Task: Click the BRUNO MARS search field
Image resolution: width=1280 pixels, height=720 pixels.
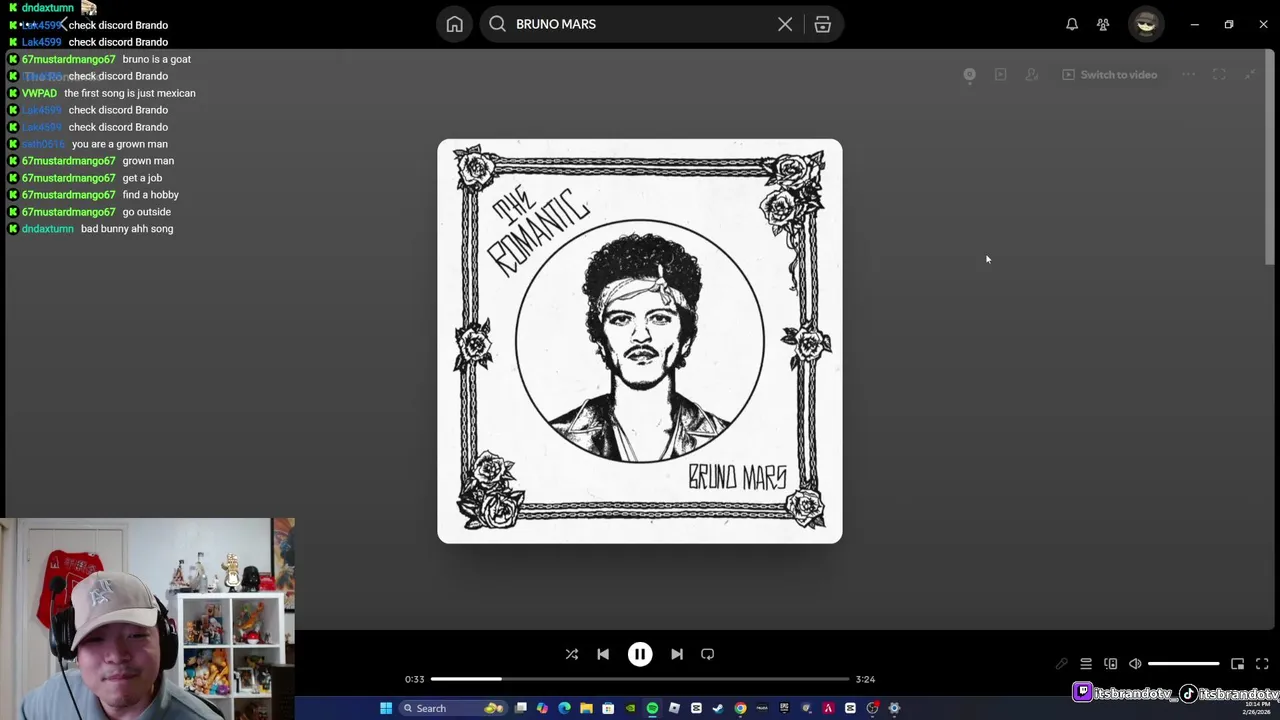Action: coord(640,24)
